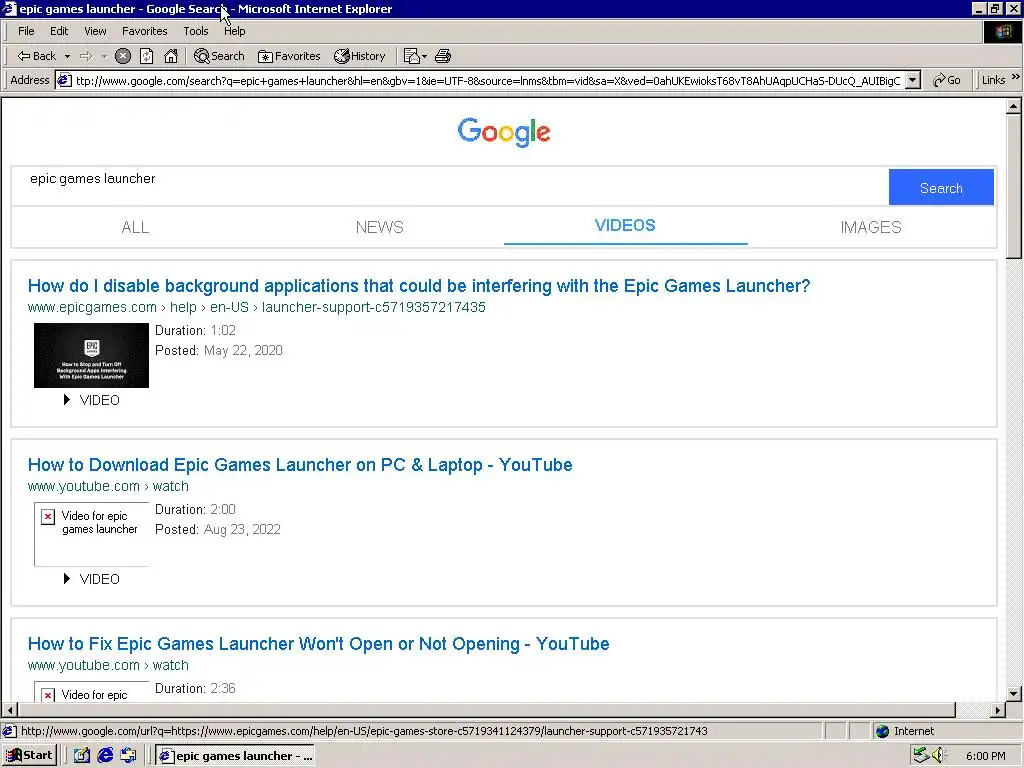The image size is (1024, 768).
Task: Click the horizontal scrollbar right arrow
Action: click(997, 710)
